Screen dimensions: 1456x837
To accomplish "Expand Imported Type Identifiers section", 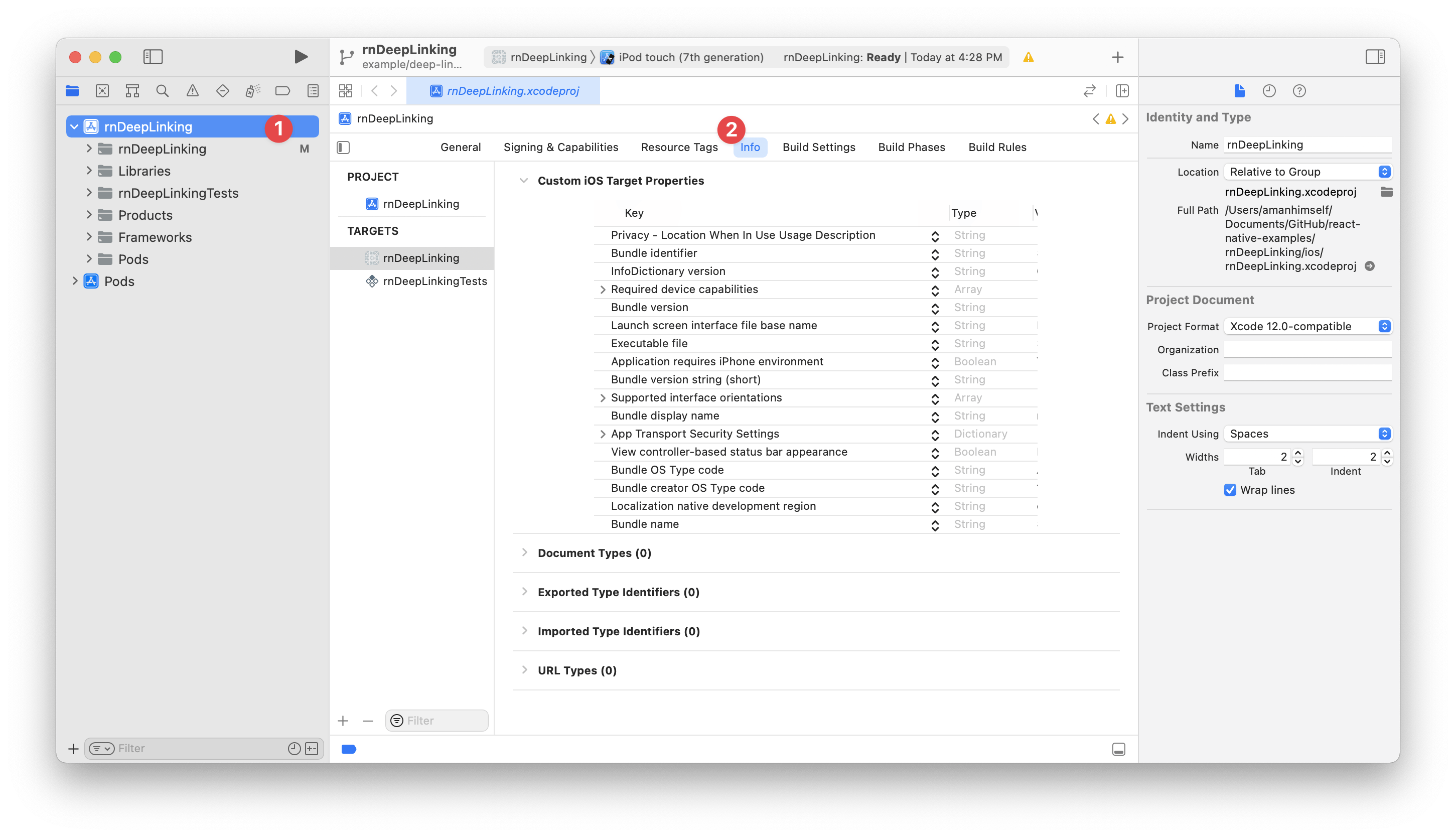I will [x=524, y=631].
